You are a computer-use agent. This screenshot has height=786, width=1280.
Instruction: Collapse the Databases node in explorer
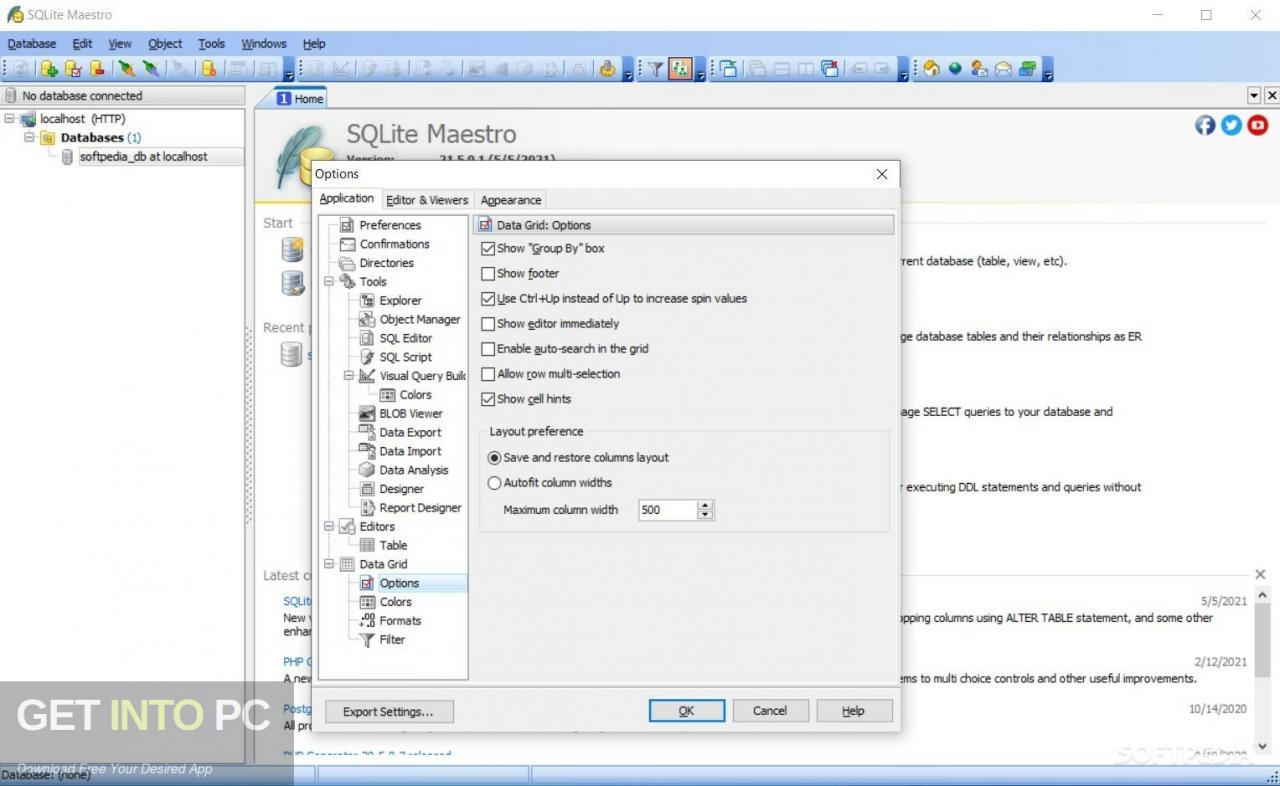tap(29, 137)
